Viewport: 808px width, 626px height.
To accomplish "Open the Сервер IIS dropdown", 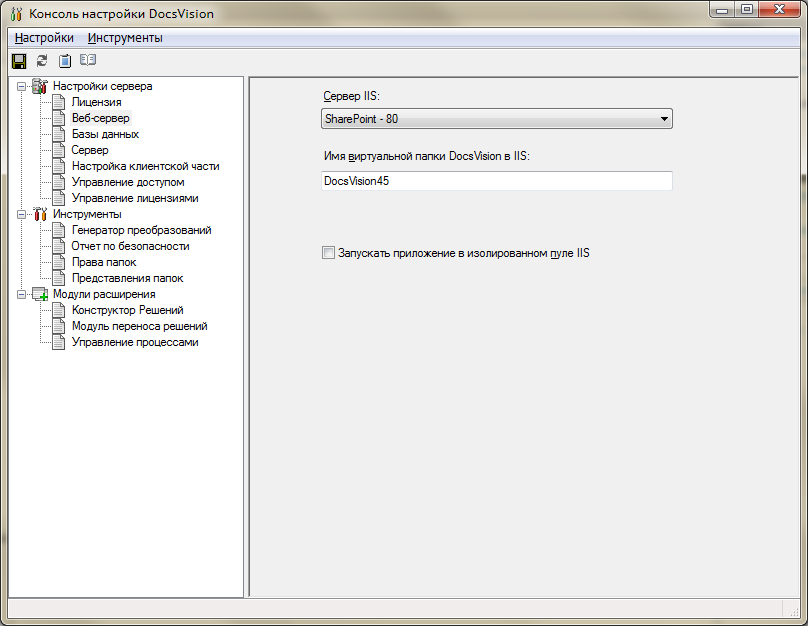I will (664, 118).
